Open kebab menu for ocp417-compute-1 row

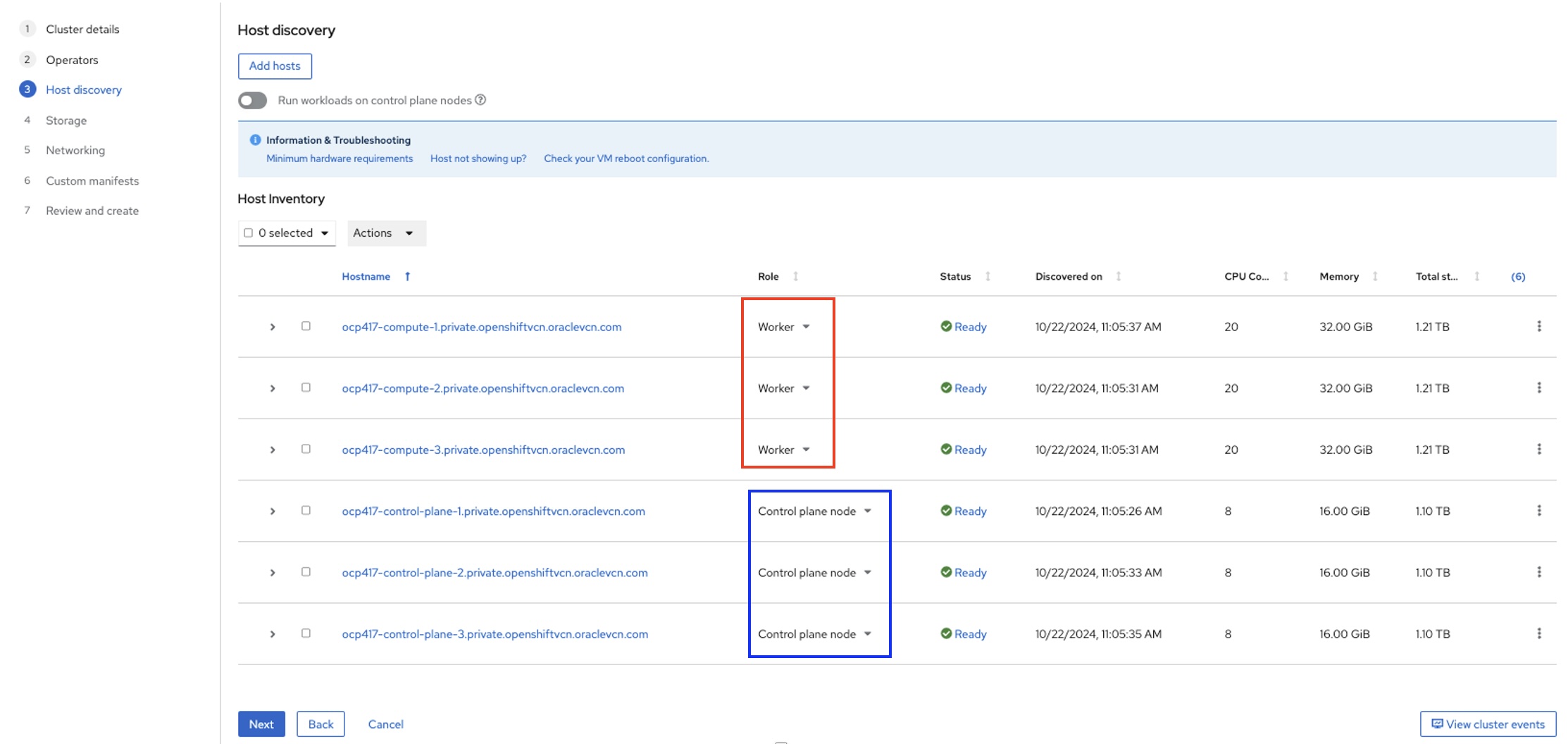click(1539, 326)
